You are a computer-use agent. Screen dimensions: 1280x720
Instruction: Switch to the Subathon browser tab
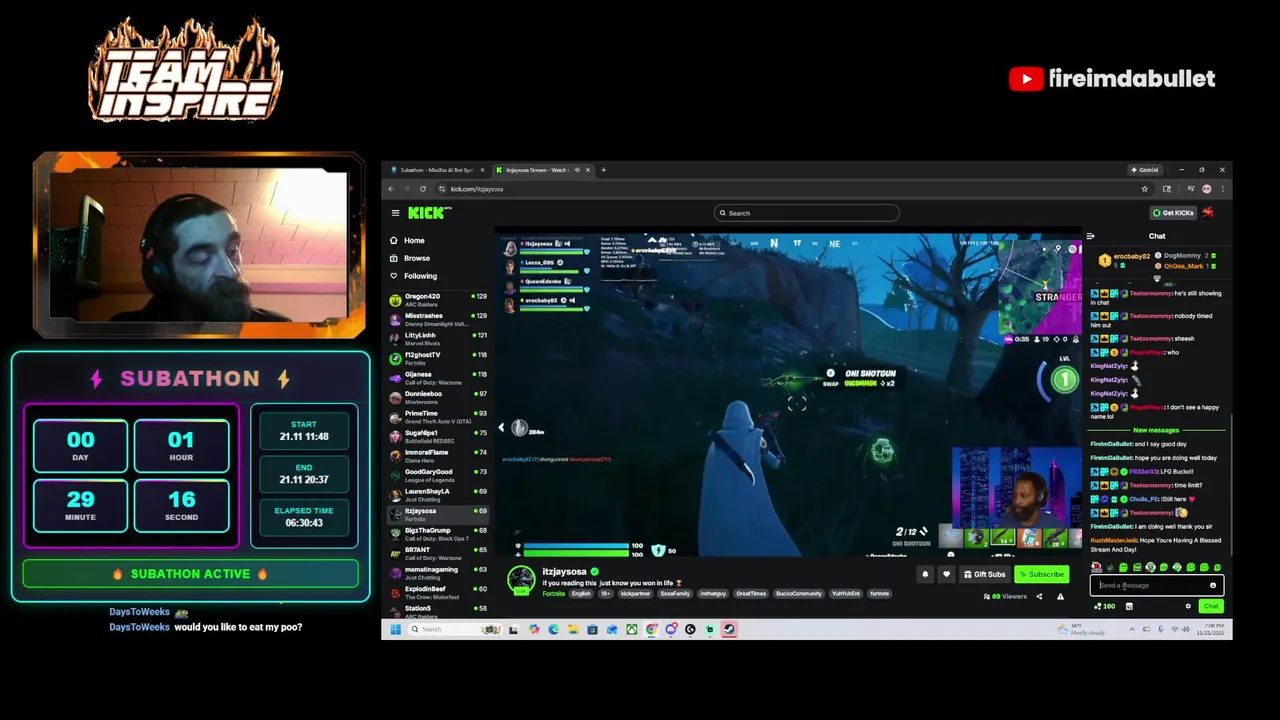coord(437,170)
